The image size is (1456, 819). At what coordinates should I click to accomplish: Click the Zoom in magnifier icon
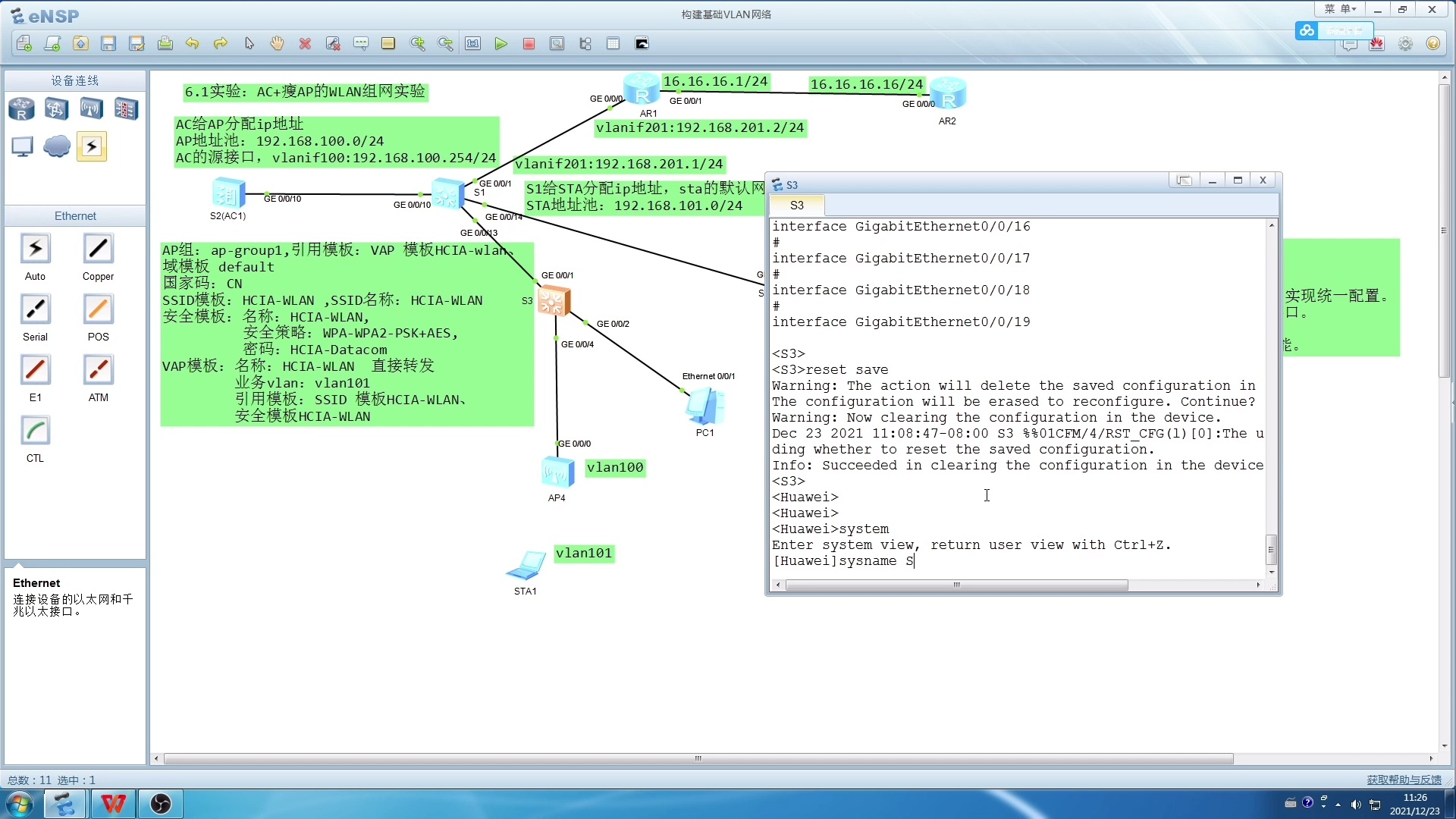pyautogui.click(x=417, y=44)
